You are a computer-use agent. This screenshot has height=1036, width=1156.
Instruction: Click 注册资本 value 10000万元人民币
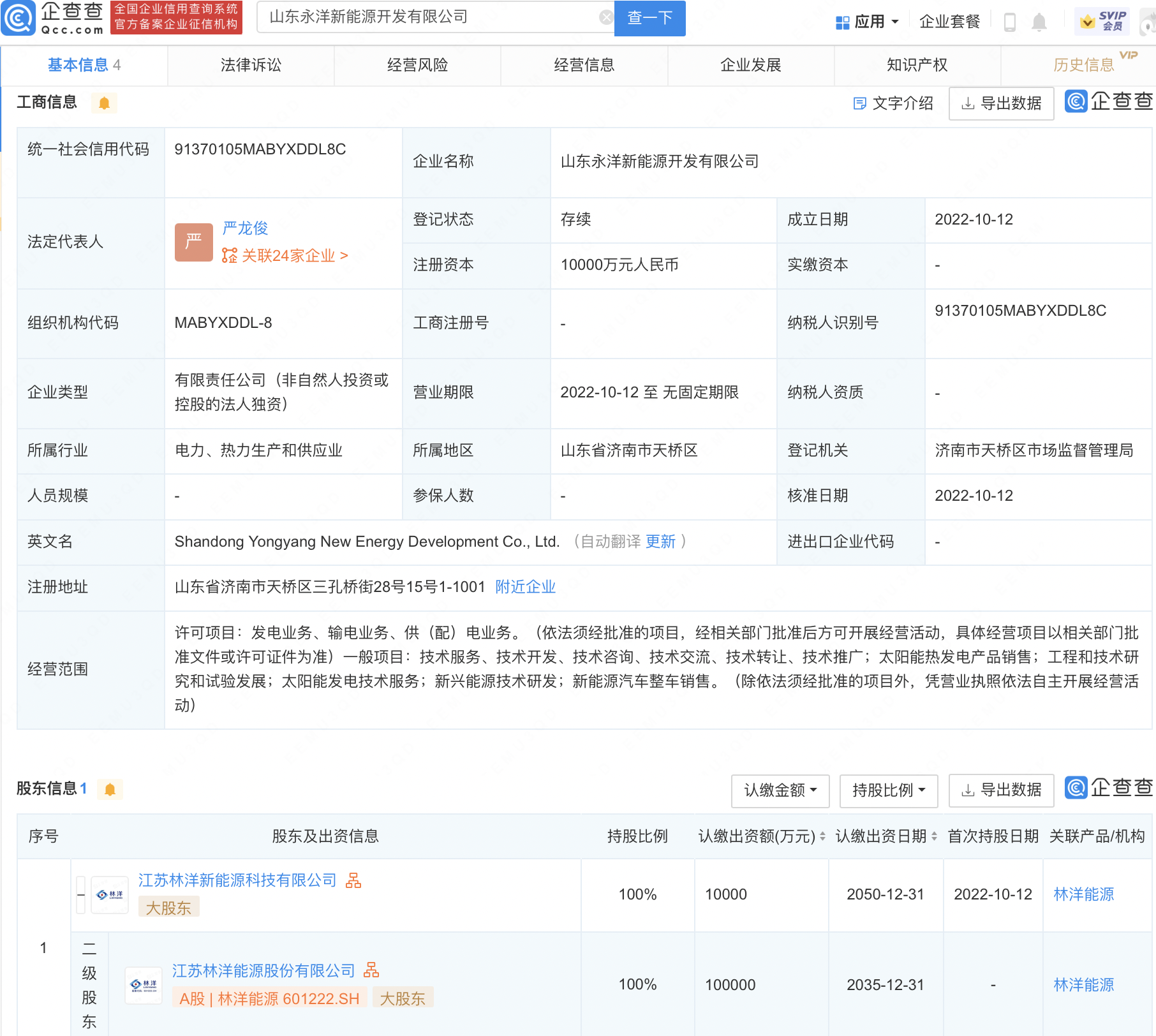click(x=619, y=265)
